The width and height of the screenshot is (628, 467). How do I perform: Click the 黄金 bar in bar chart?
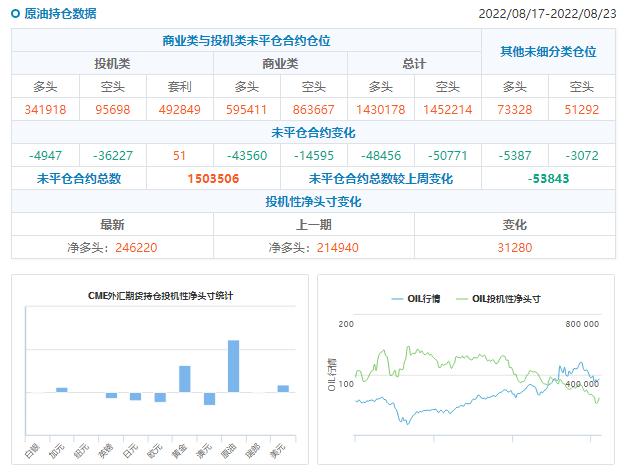[x=184, y=379]
